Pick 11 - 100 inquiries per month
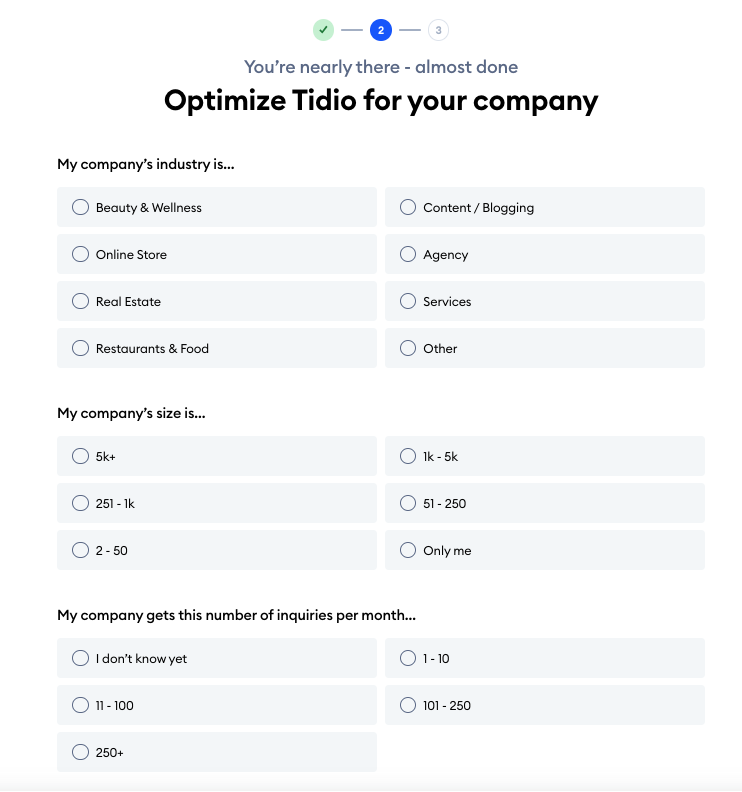 point(81,706)
